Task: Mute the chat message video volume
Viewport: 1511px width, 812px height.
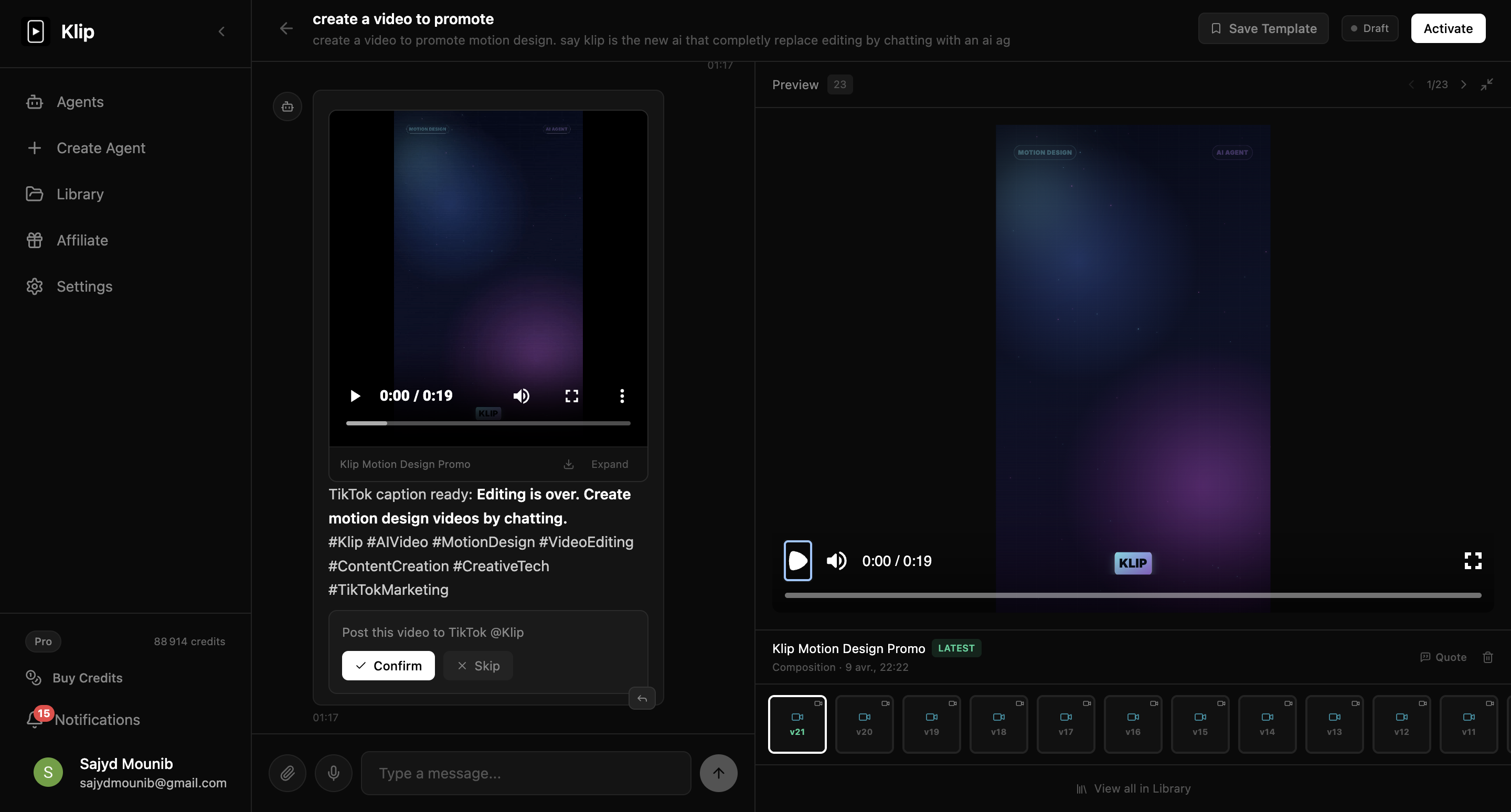Action: [521, 396]
